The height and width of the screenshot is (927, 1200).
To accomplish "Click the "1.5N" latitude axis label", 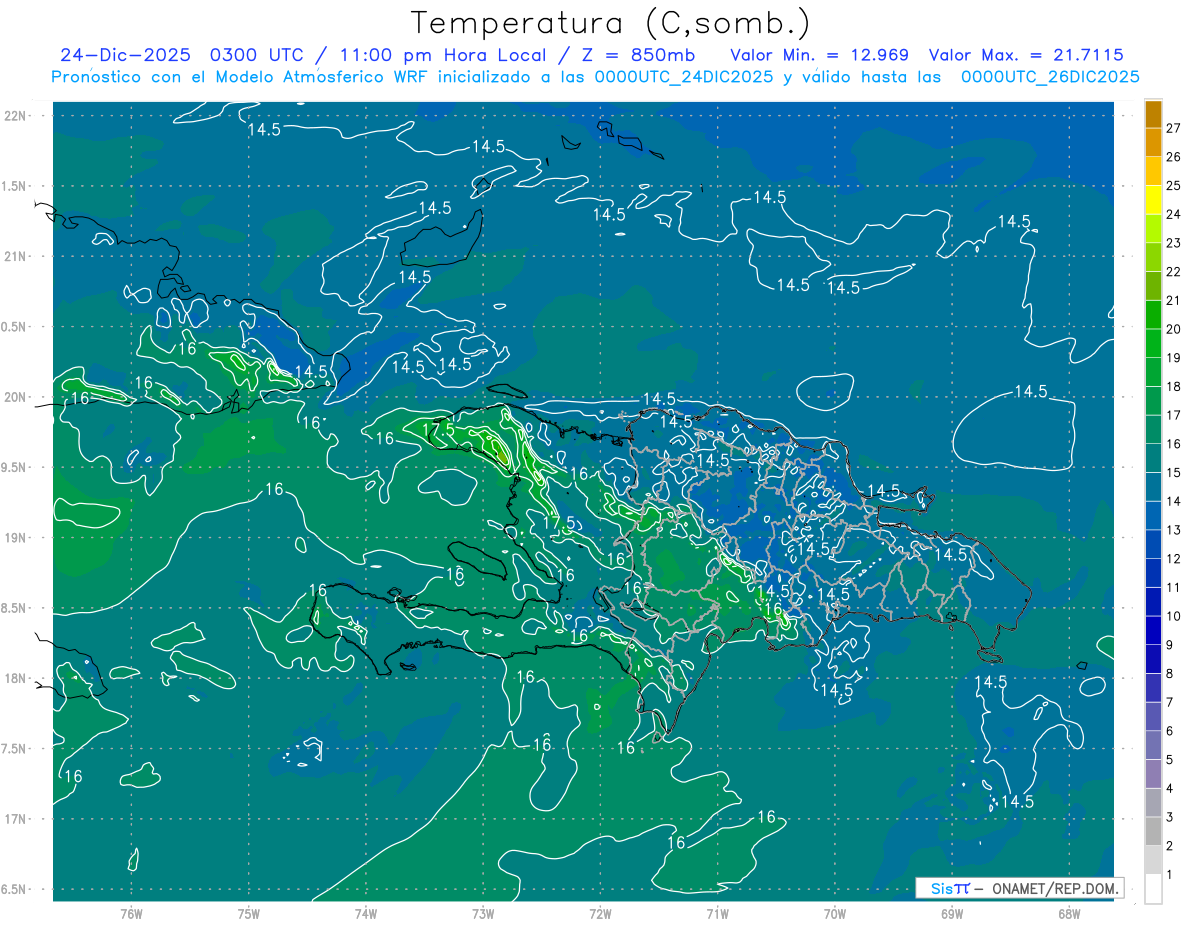I will (15, 186).
